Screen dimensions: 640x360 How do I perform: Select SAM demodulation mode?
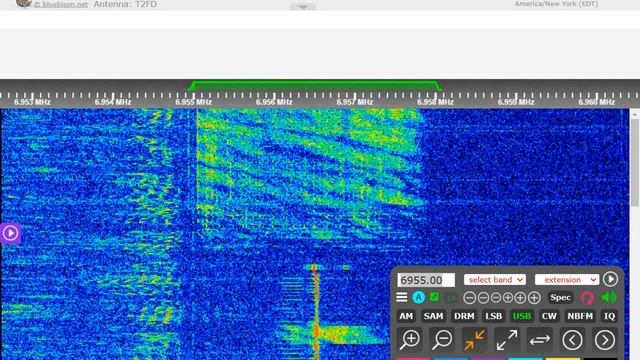(x=433, y=316)
